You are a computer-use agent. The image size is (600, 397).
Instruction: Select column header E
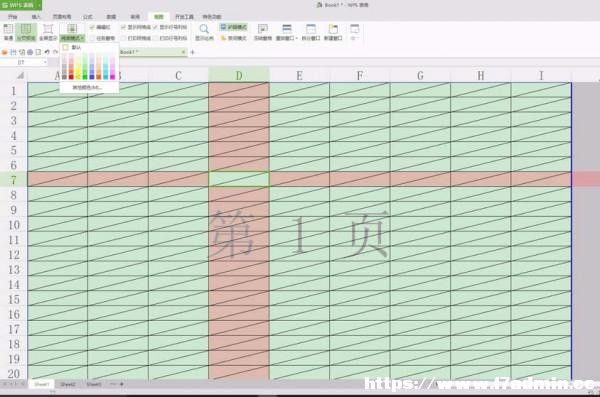click(299, 76)
